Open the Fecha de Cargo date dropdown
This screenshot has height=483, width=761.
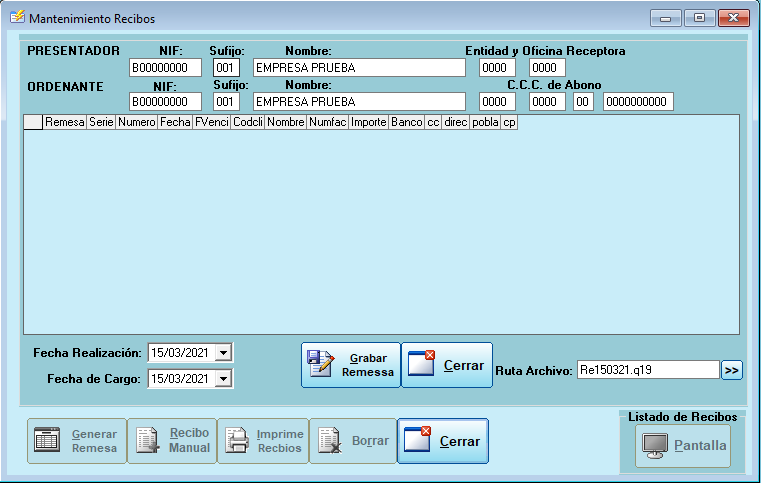pyautogui.click(x=223, y=378)
